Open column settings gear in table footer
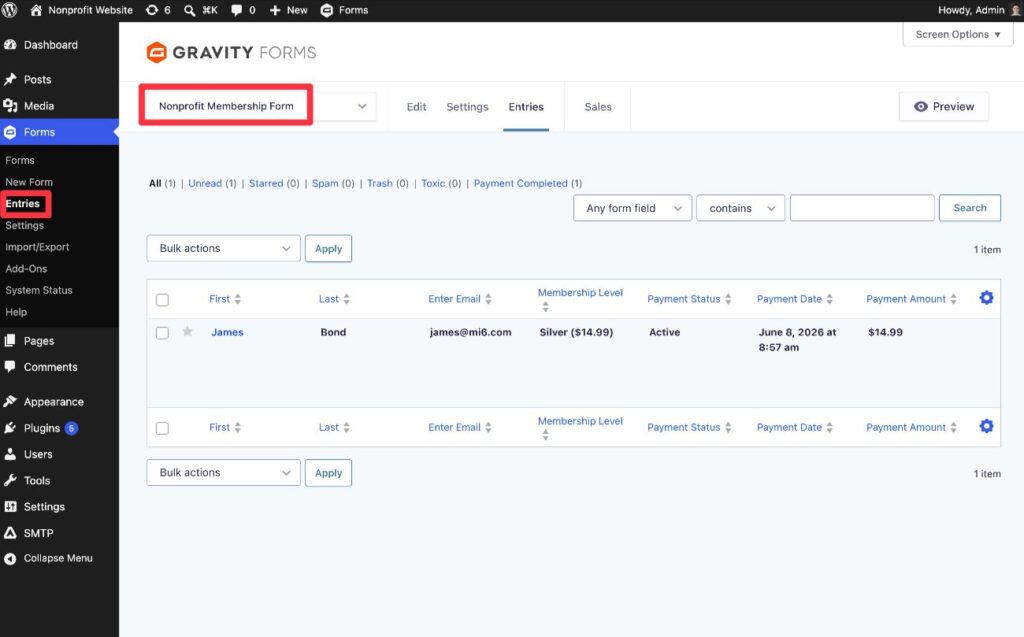 pos(986,426)
